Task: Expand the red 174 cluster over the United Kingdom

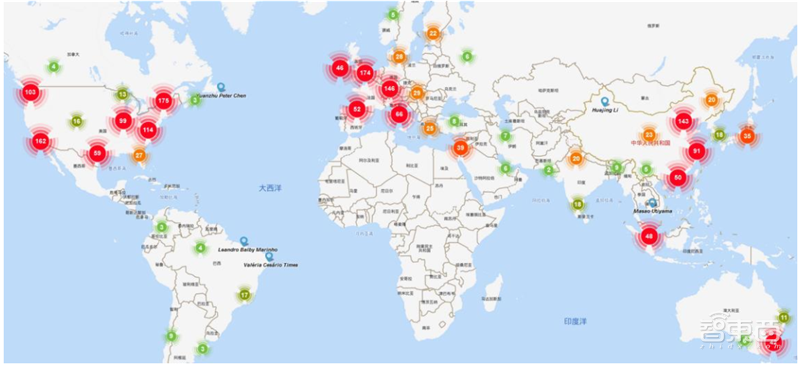Action: click(364, 73)
